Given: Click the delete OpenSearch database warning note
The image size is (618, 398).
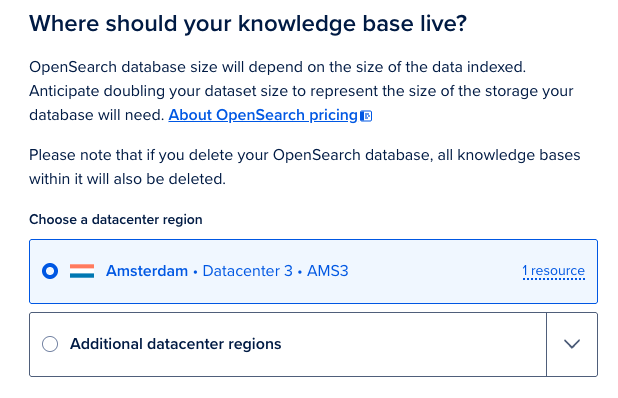Looking at the screenshot, I should [x=305, y=167].
